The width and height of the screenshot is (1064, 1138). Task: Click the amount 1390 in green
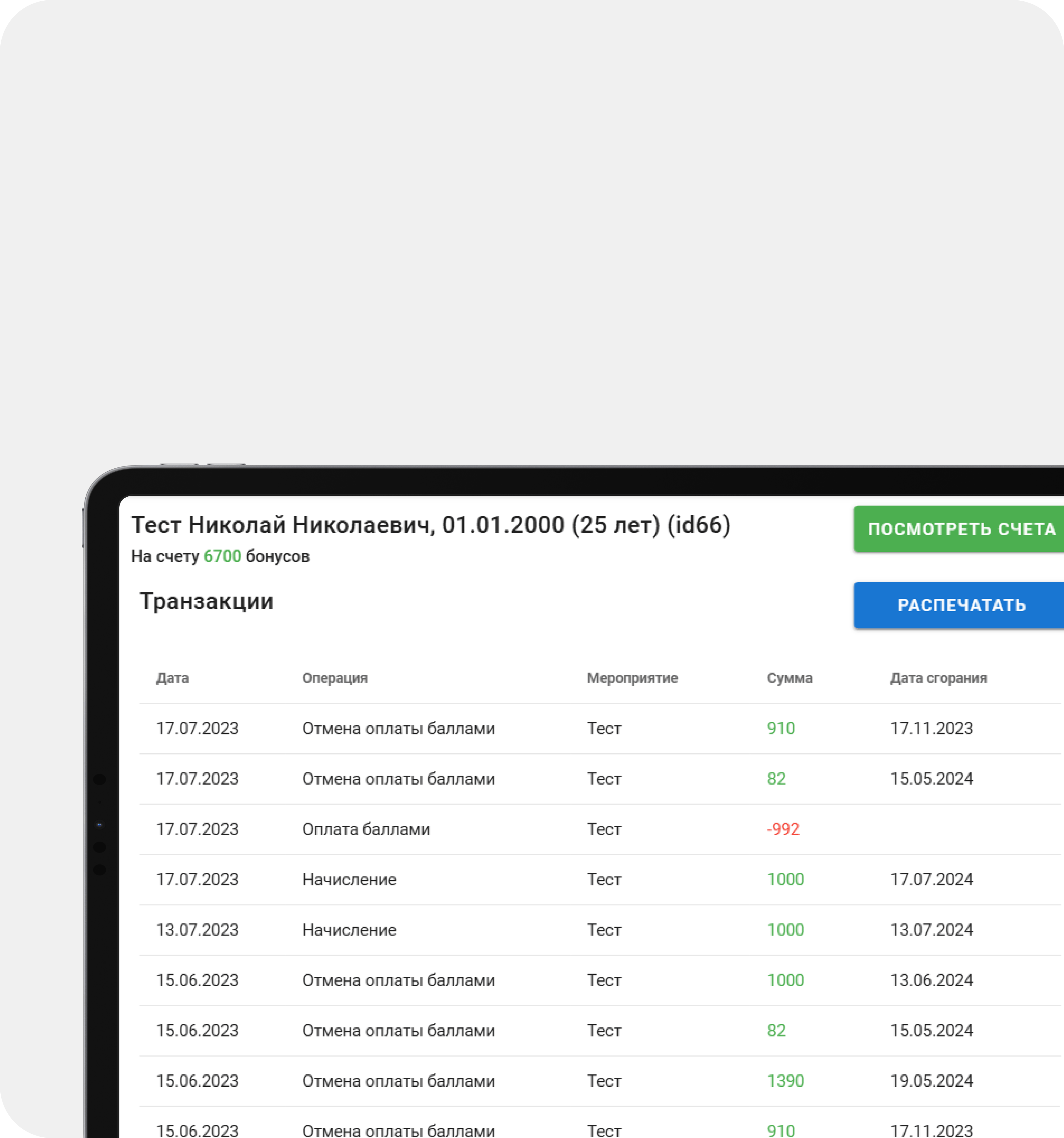pos(785,1081)
